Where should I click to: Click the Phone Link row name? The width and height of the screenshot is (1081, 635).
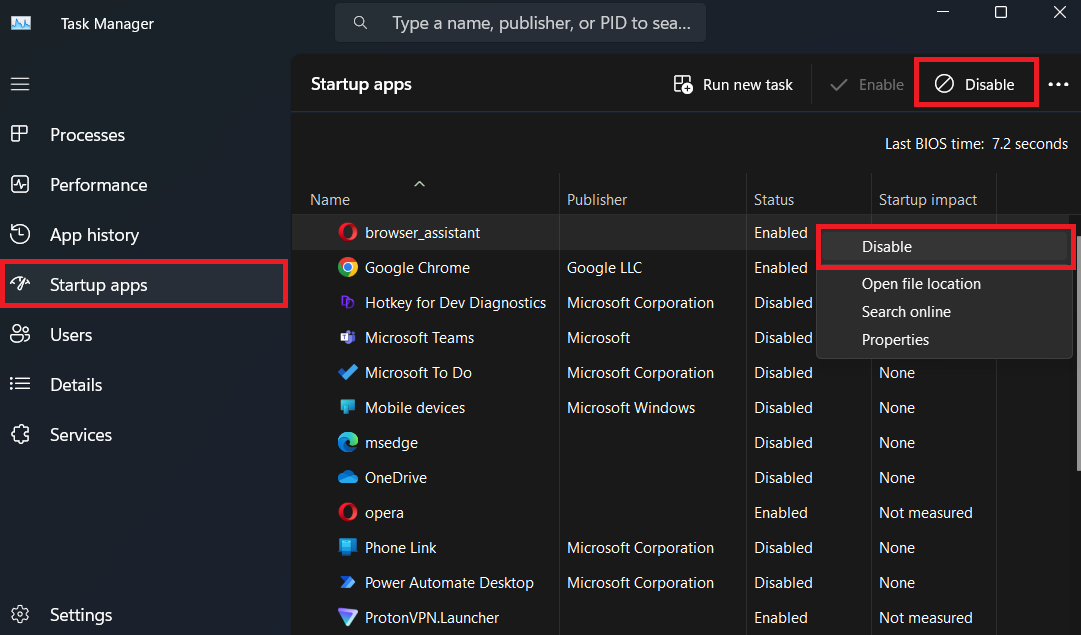tap(401, 547)
